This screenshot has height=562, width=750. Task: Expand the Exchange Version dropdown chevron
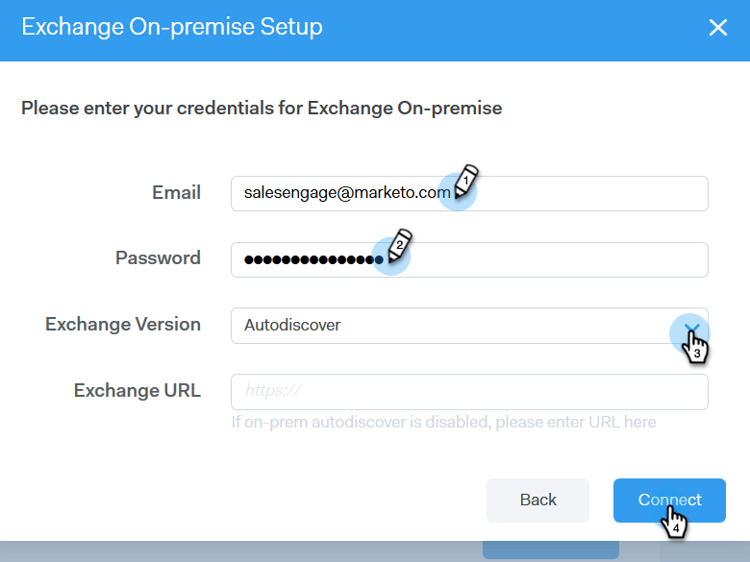click(690, 327)
